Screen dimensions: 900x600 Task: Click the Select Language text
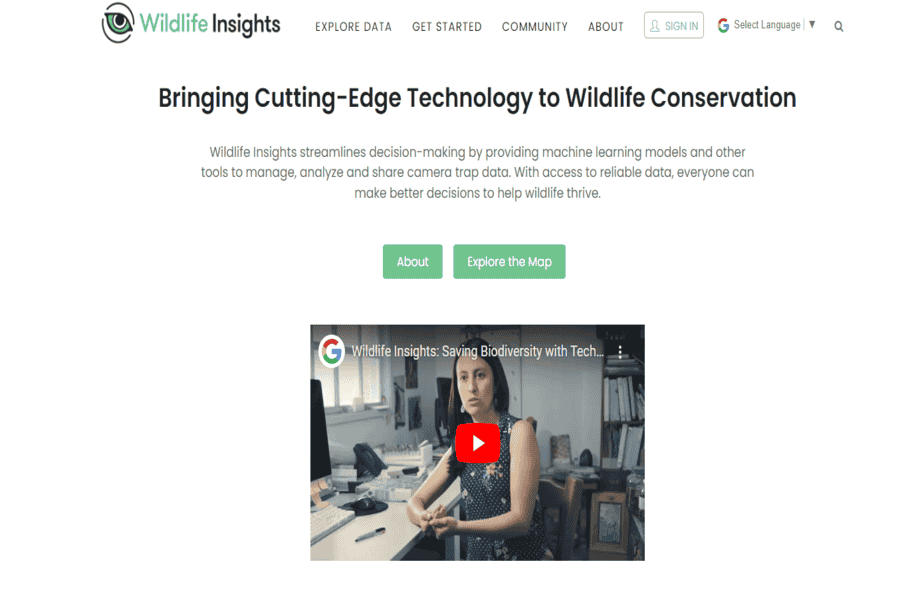pos(767,25)
